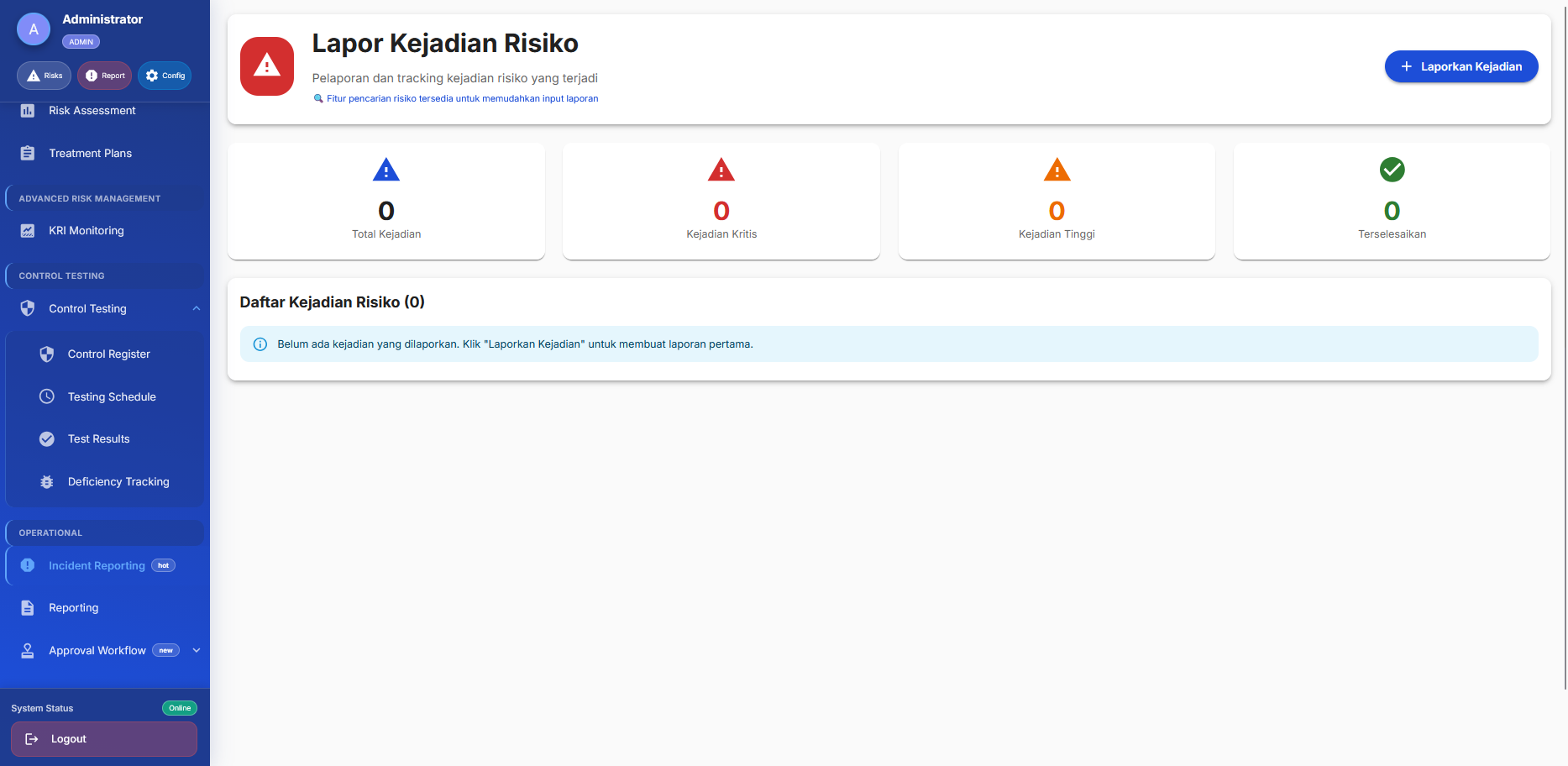Go to Deficiency Tracking

click(118, 482)
